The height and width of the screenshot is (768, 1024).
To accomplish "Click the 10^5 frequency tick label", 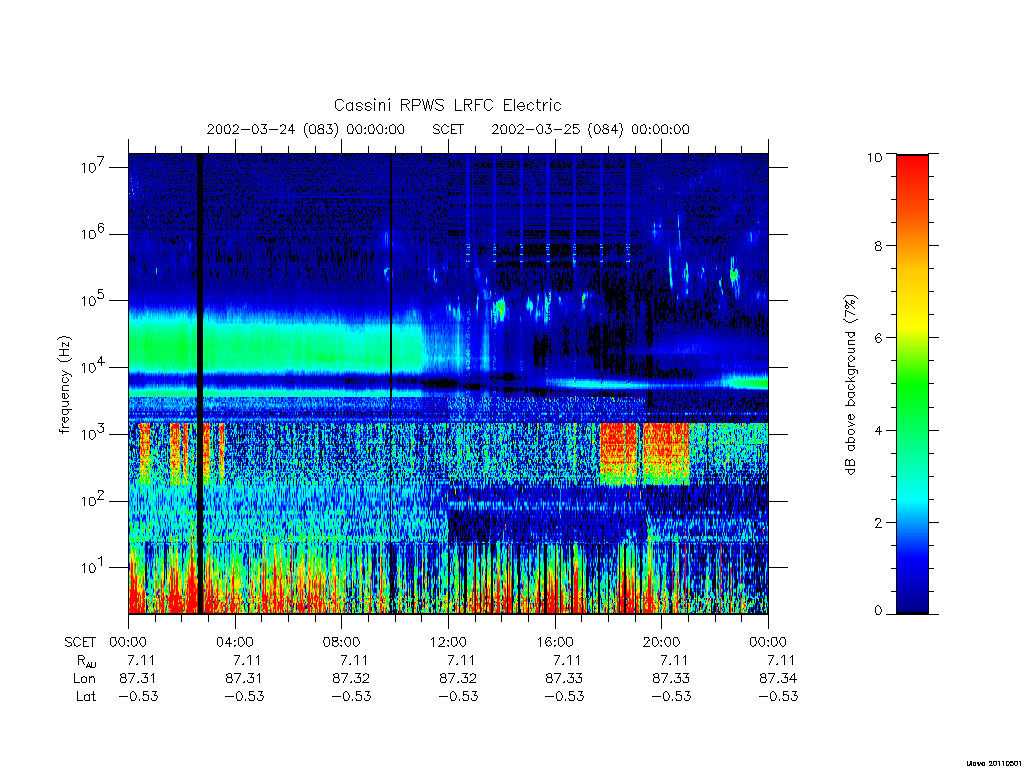I will tap(91, 300).
